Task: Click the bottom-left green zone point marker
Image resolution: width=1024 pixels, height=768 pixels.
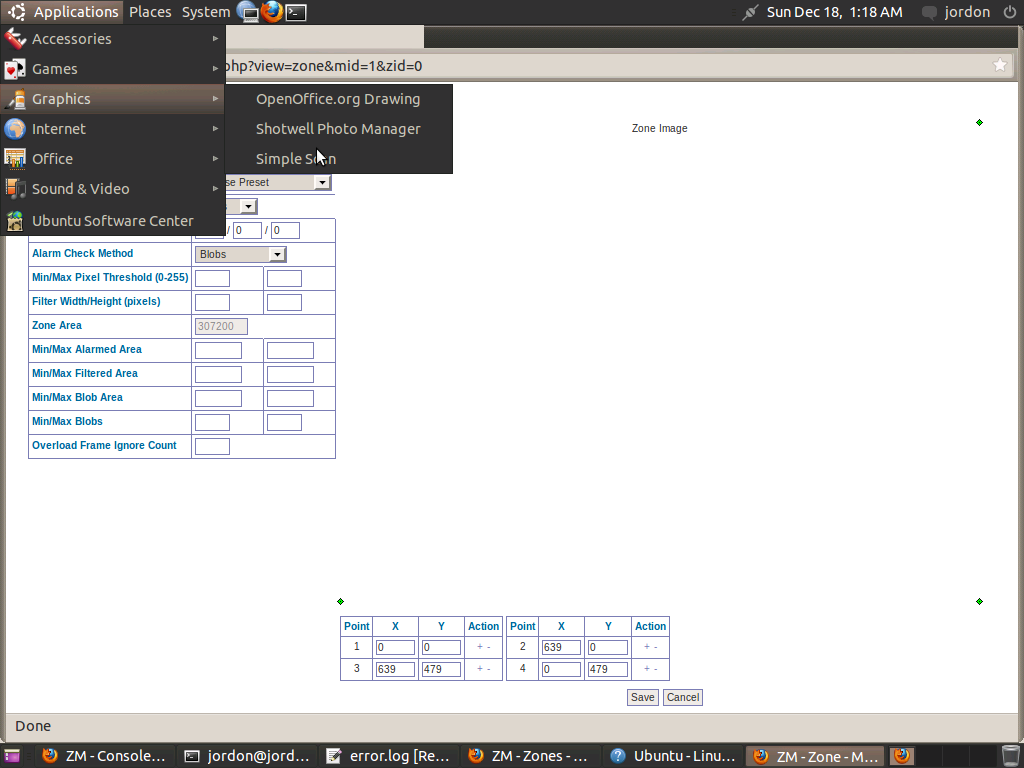Action: 340,601
